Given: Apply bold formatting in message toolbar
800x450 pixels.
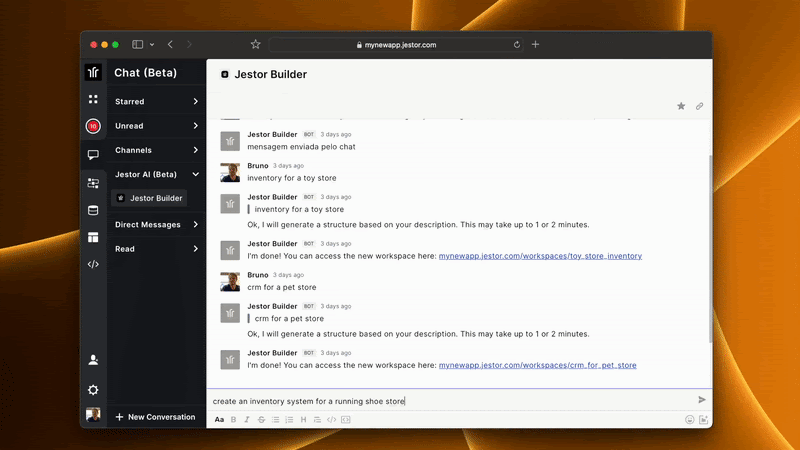Looking at the screenshot, I should (233, 419).
